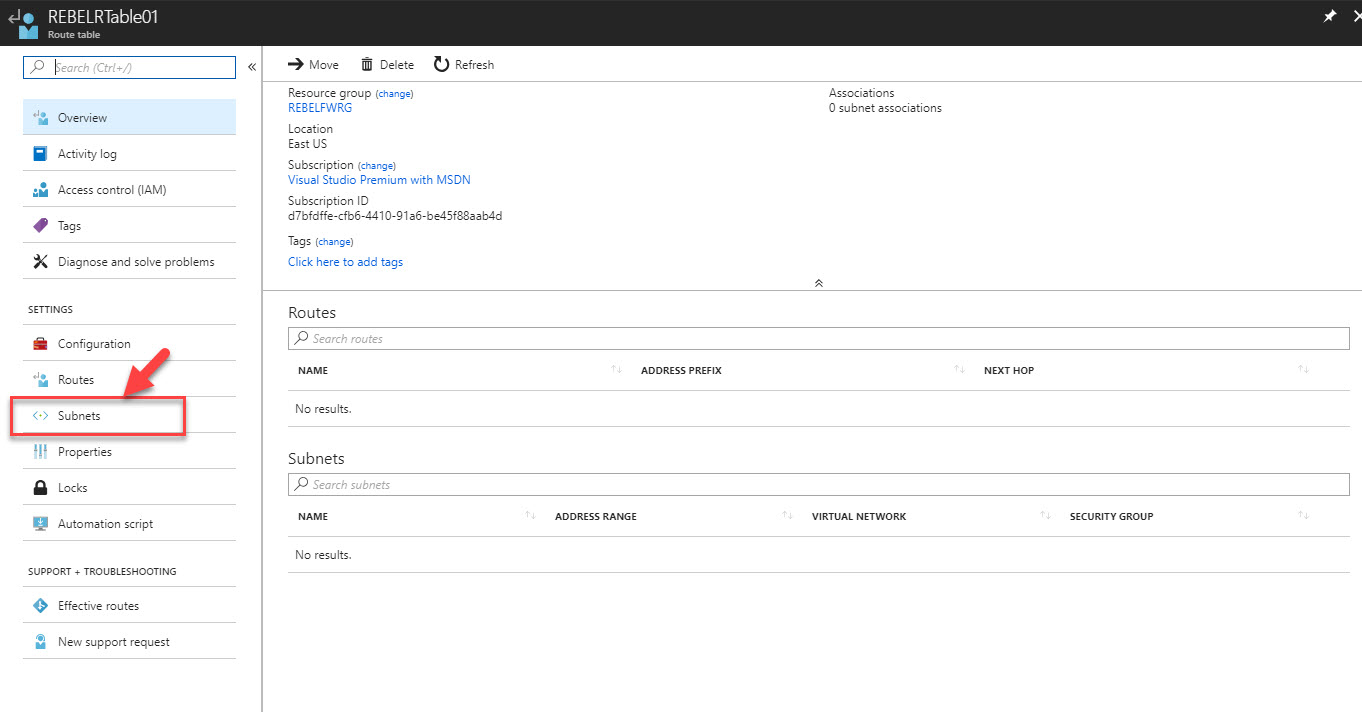Open Access control (IAM) menu item

click(x=111, y=190)
